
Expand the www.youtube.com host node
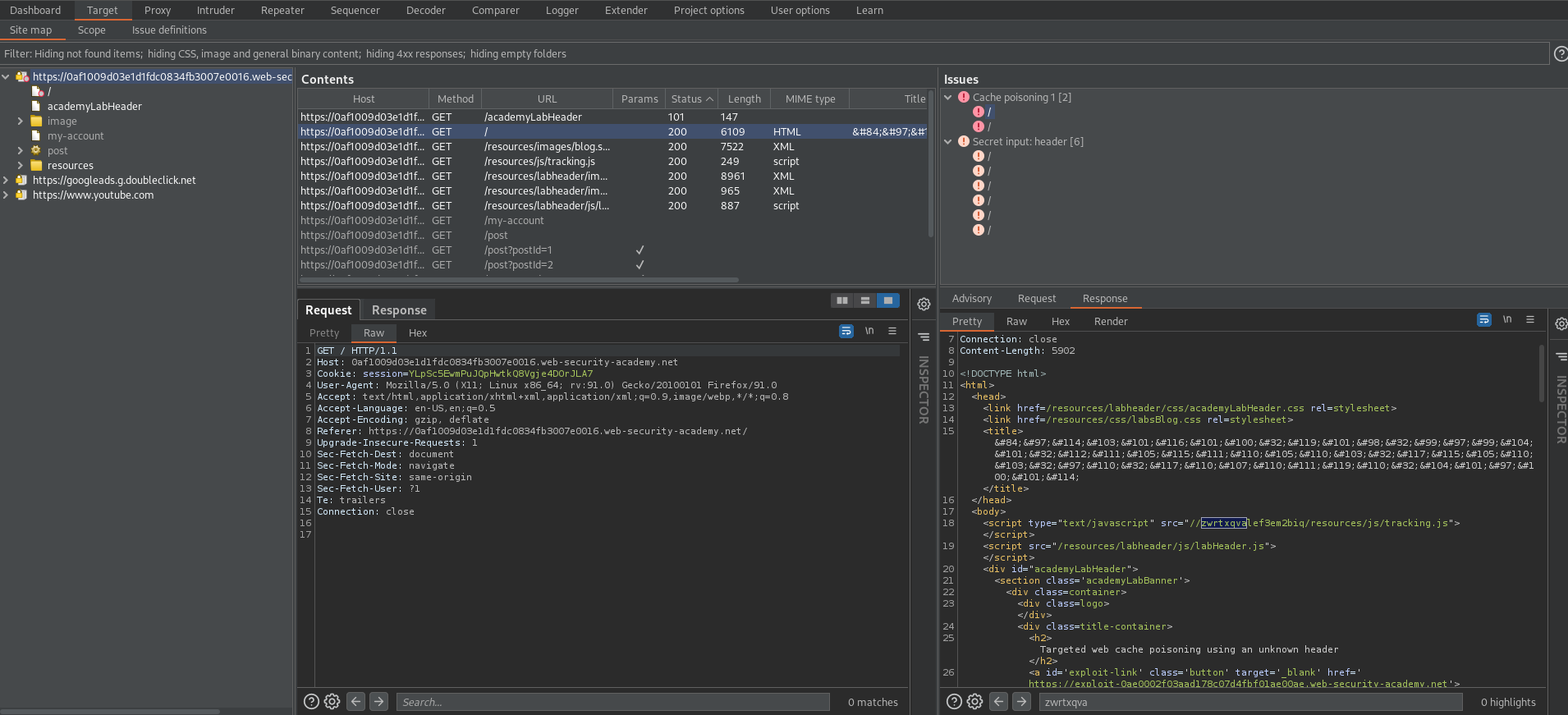tap(6, 195)
